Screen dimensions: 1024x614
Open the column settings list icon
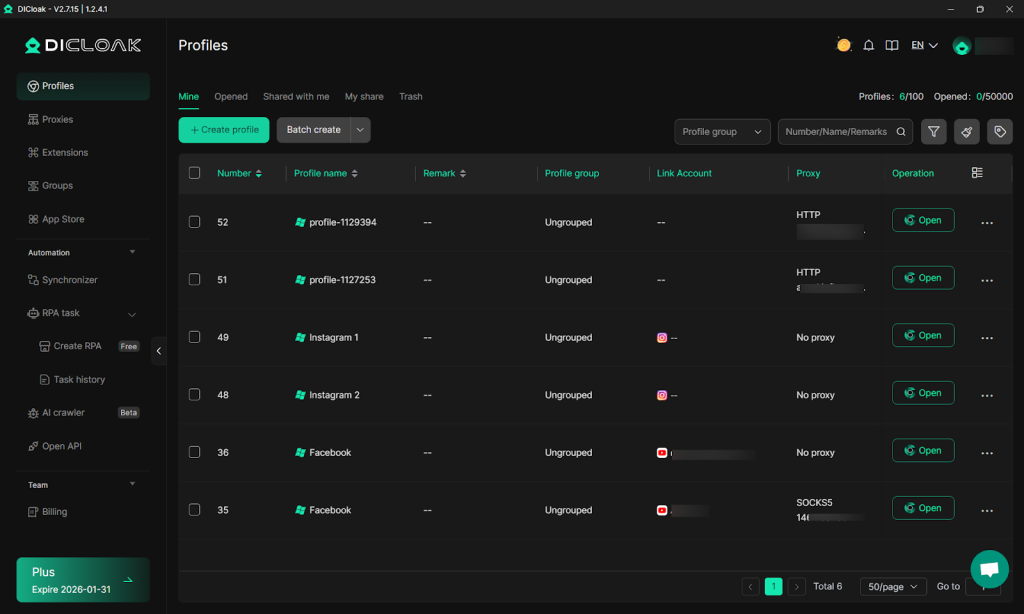pos(977,173)
